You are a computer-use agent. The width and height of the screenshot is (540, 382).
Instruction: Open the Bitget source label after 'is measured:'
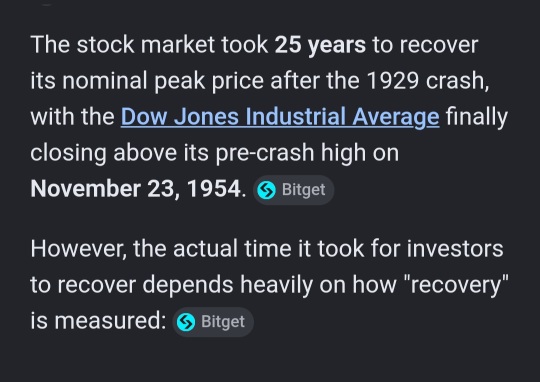213,322
